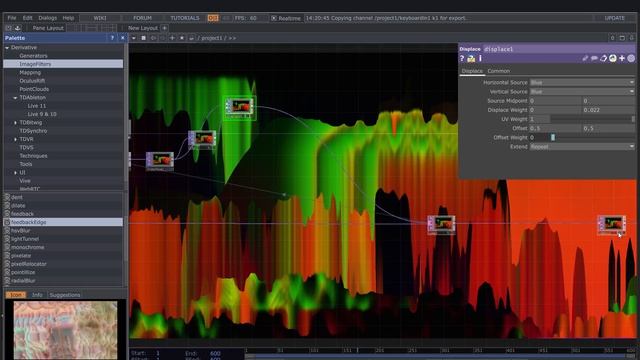Select ImageFilters in the palette tree
The image size is (640, 360).
coord(63,64)
